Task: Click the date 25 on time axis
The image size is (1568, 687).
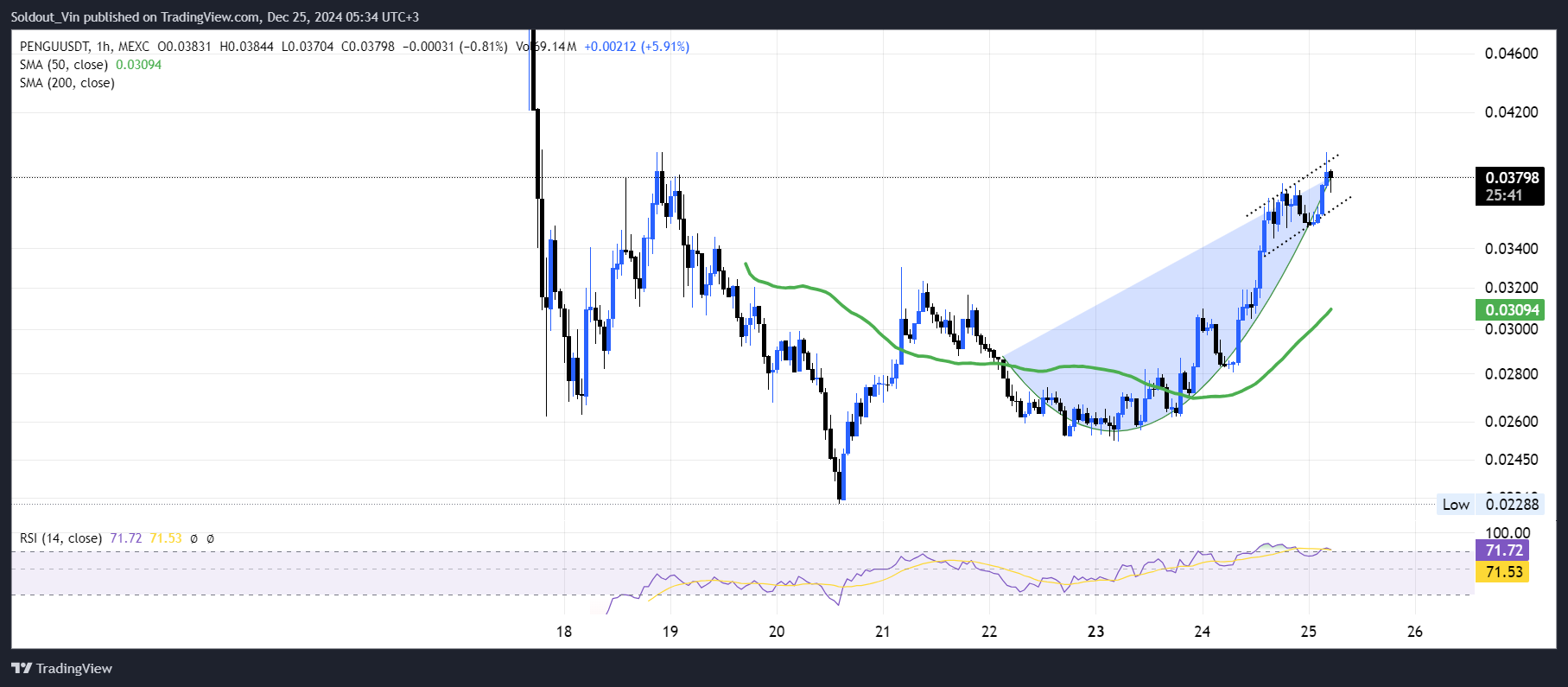Action: (x=1308, y=632)
